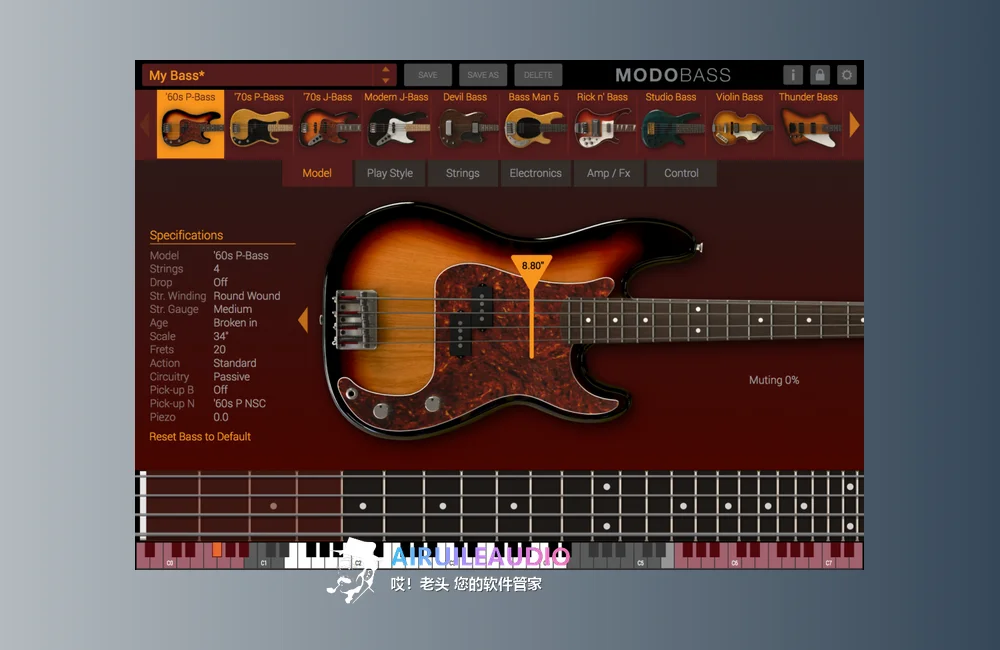Click Reset Bass to Default
Viewport: 1000px width, 650px height.
pos(200,436)
